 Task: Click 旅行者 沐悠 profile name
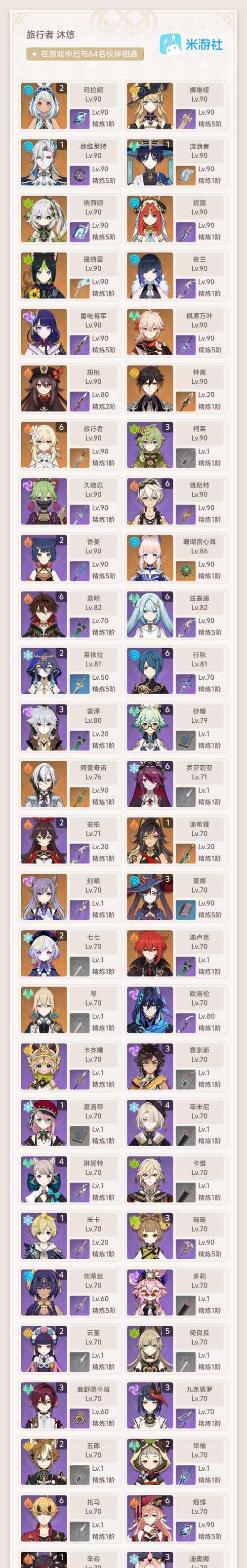(50, 35)
